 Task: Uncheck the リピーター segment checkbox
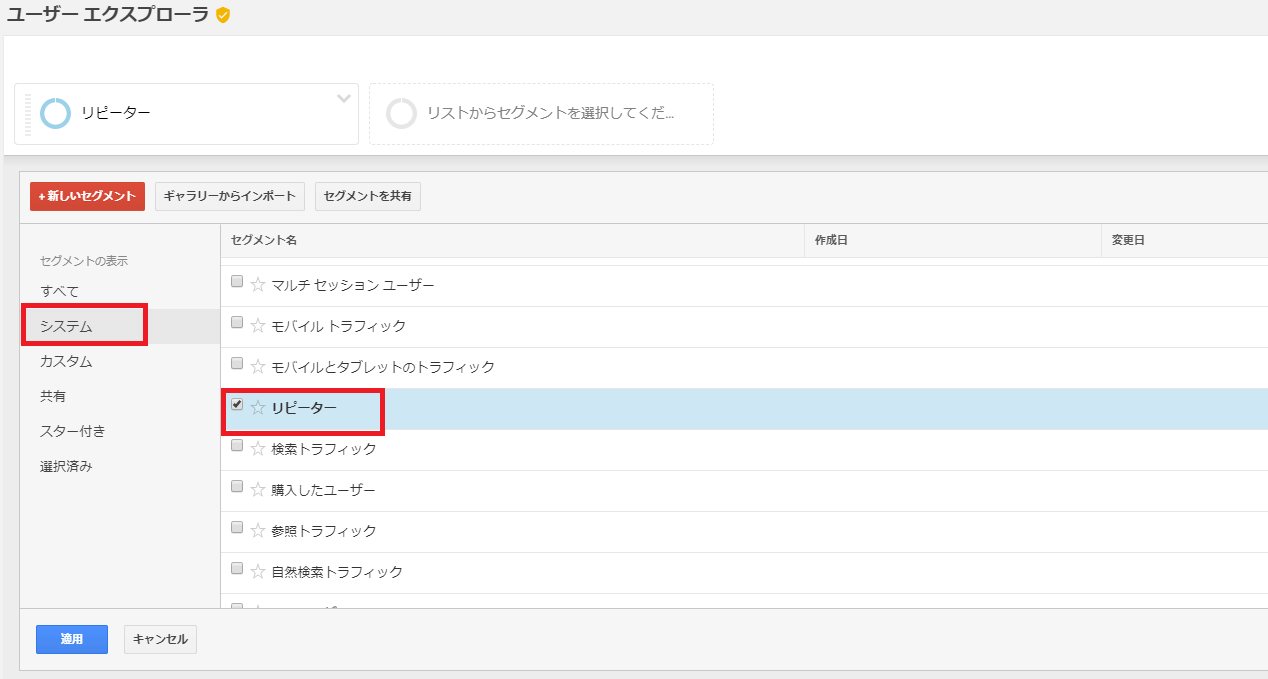click(x=237, y=404)
